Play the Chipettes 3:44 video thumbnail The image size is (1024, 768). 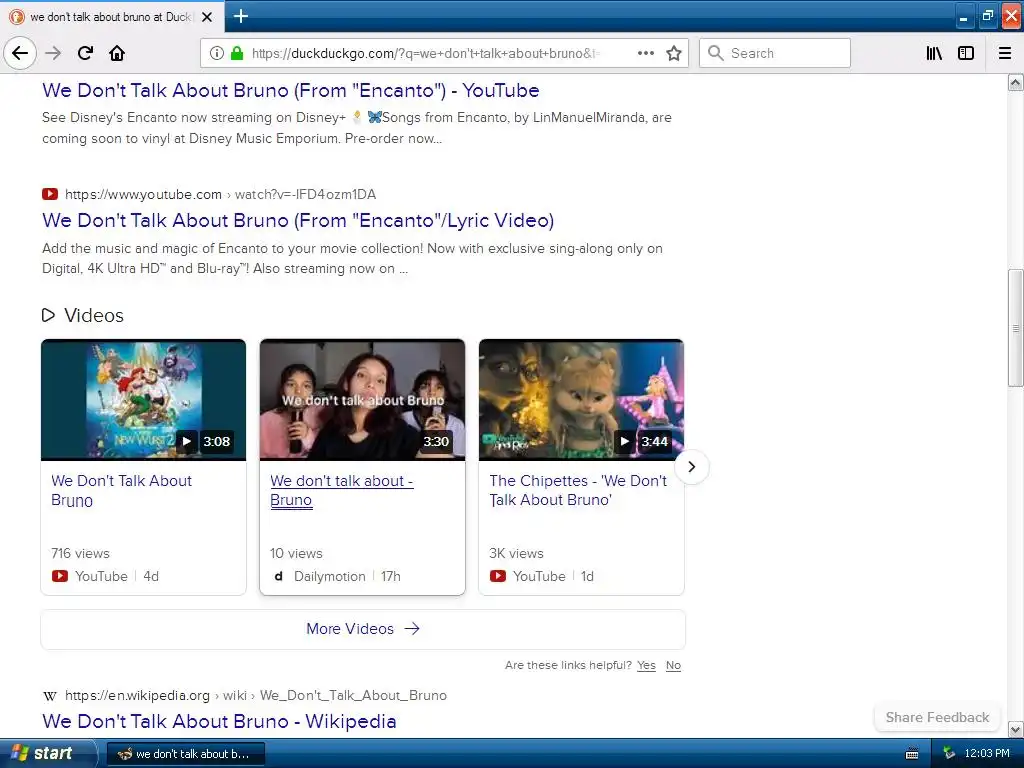[x=581, y=400]
